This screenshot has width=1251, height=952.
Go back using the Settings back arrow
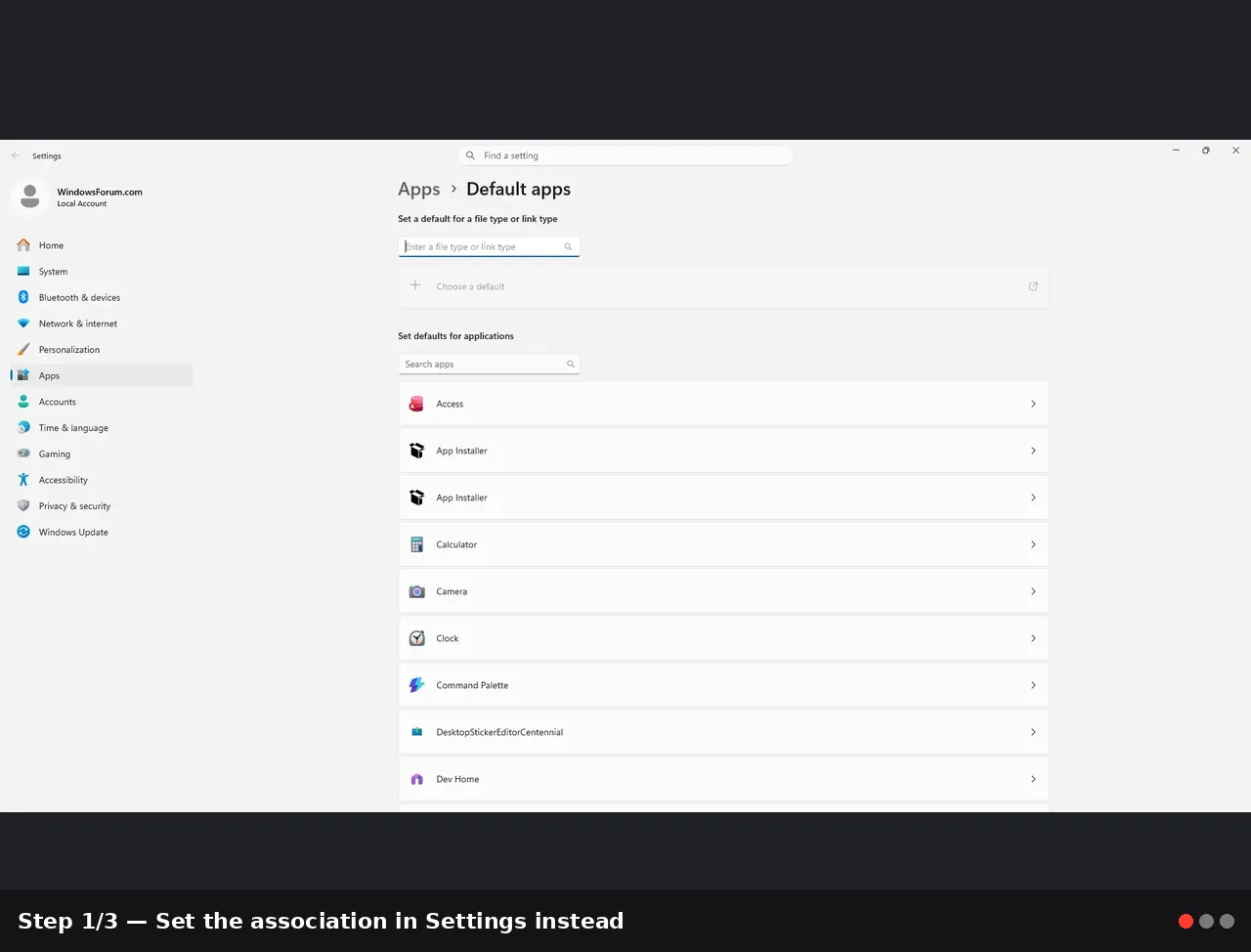16,155
